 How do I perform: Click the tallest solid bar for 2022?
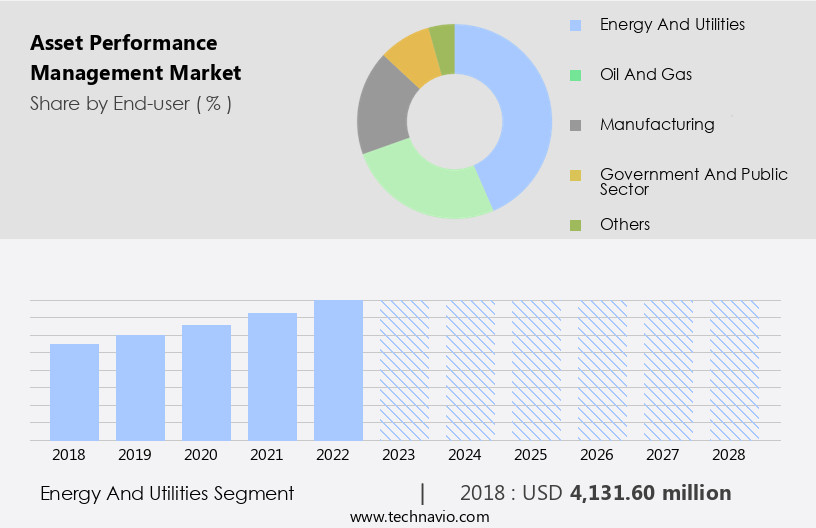click(x=338, y=370)
